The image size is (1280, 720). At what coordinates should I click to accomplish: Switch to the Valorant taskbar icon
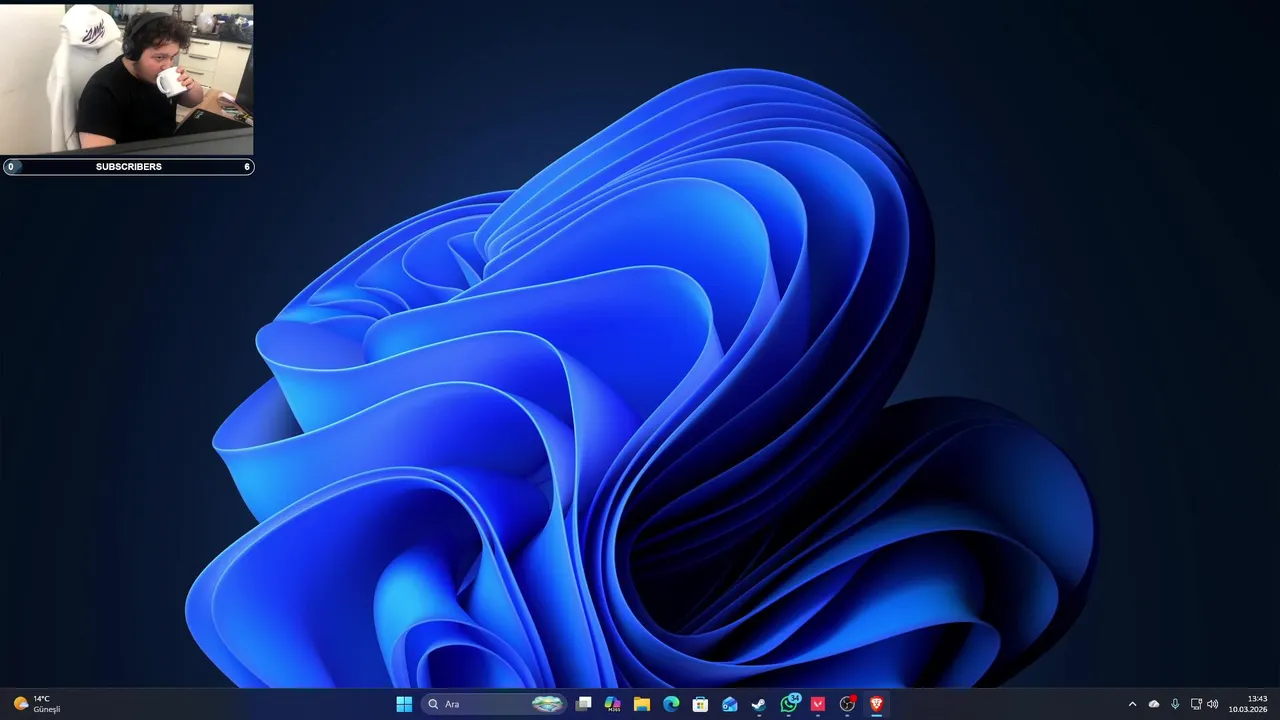coord(818,704)
